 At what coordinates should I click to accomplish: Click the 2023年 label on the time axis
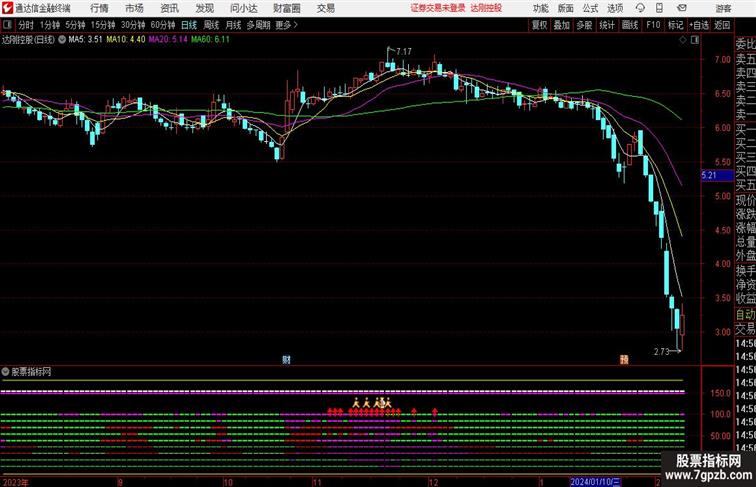coord(15,482)
